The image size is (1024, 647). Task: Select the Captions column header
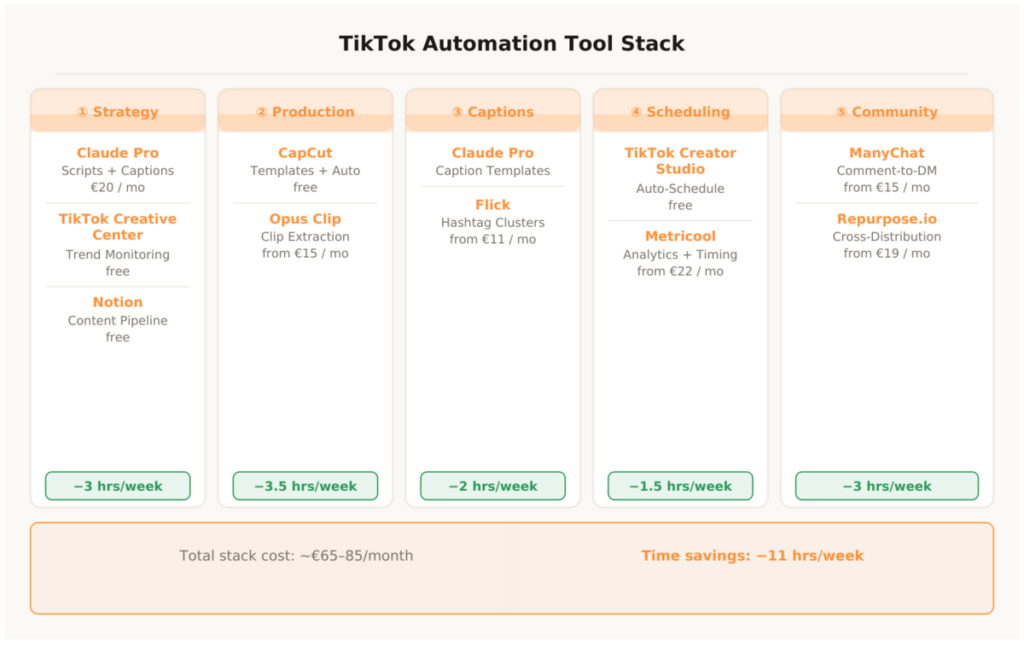(492, 112)
